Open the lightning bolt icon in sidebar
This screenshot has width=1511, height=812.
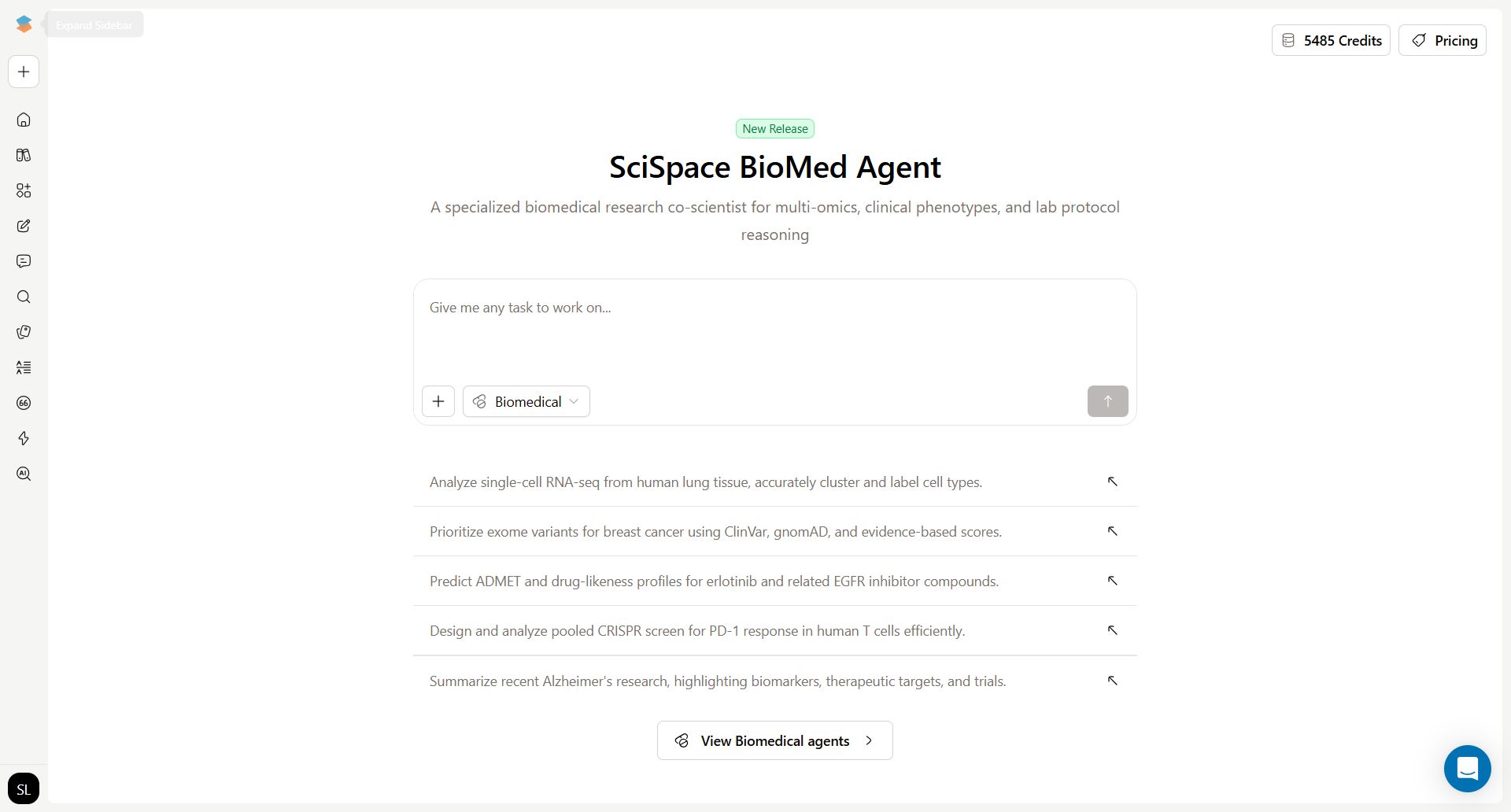point(24,438)
